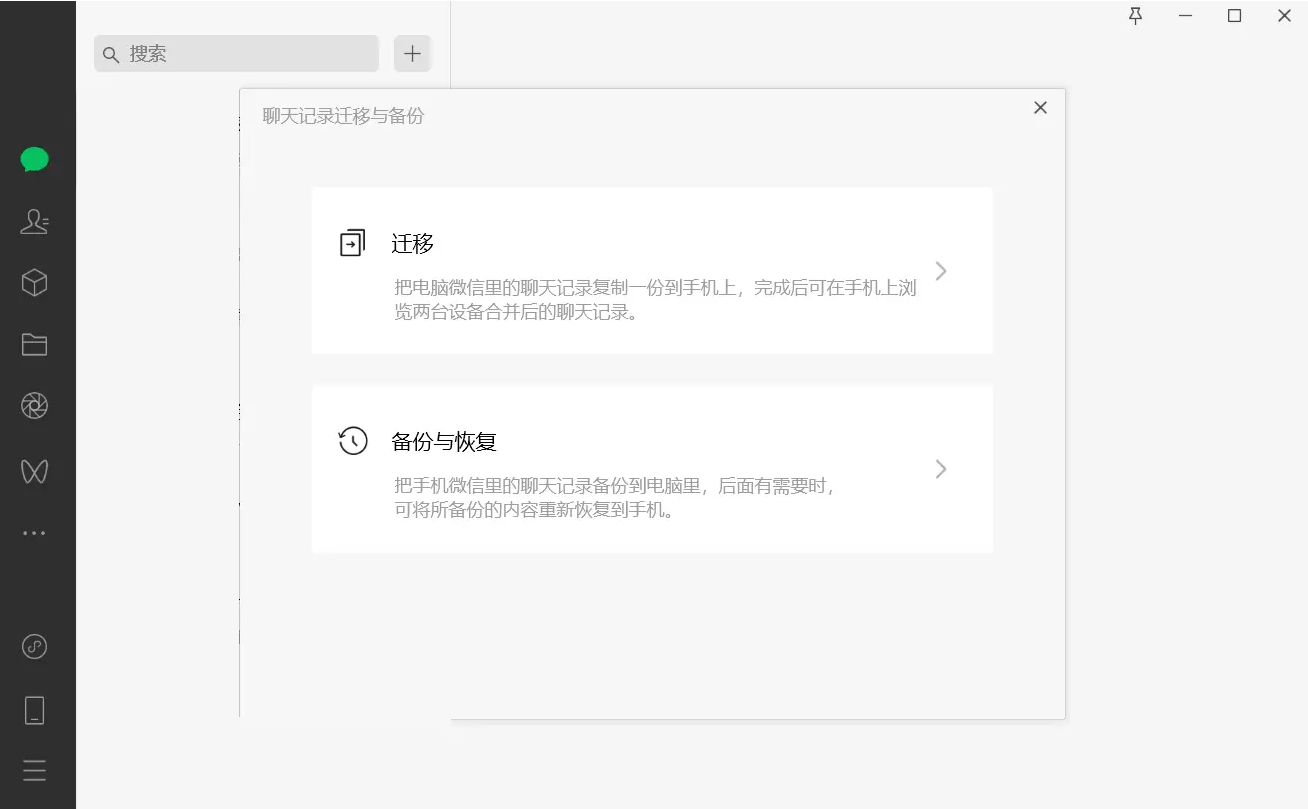Open the Chat Files panel

pos(34,344)
